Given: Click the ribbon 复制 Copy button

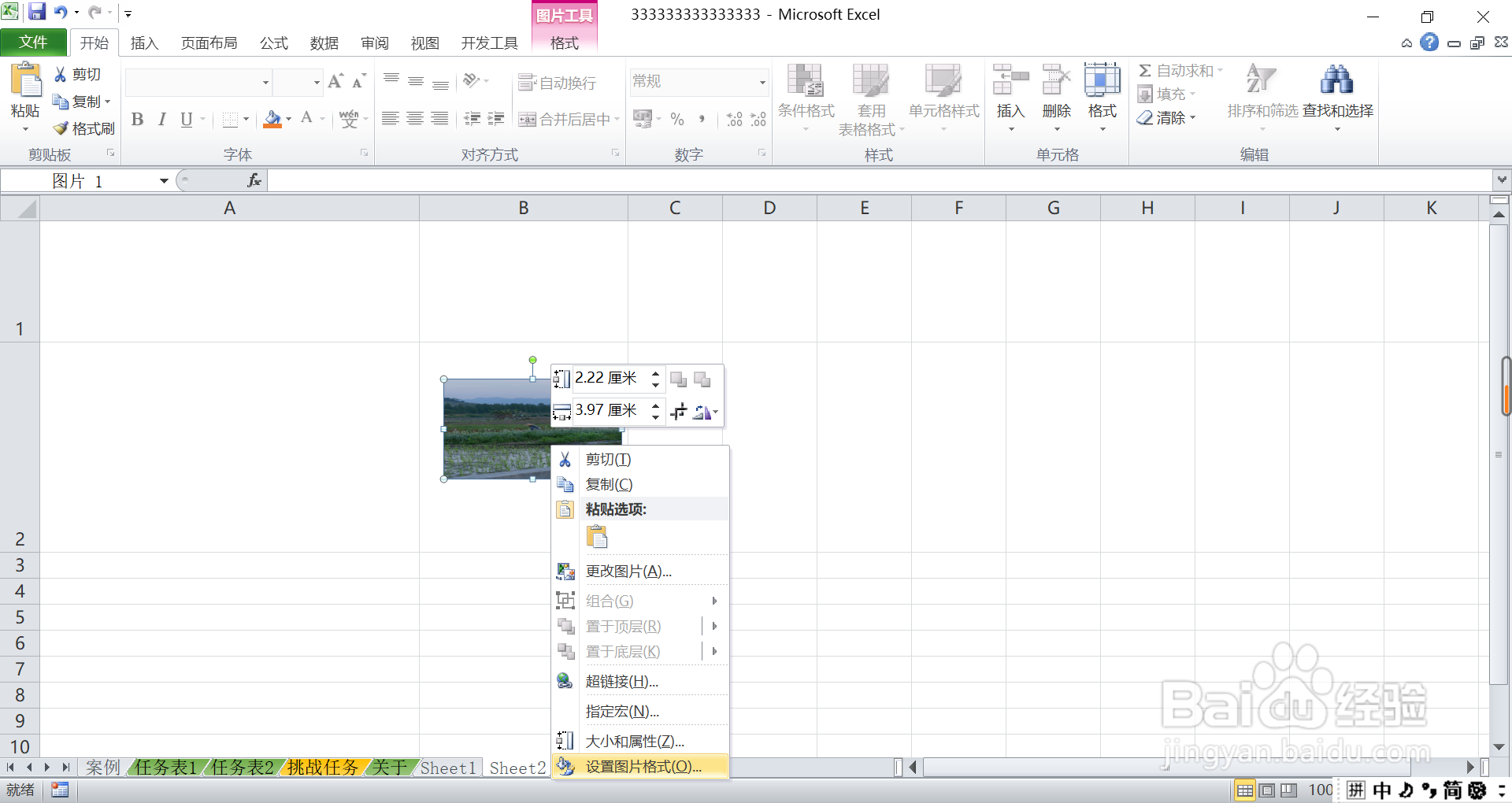Looking at the screenshot, I should click(x=81, y=102).
